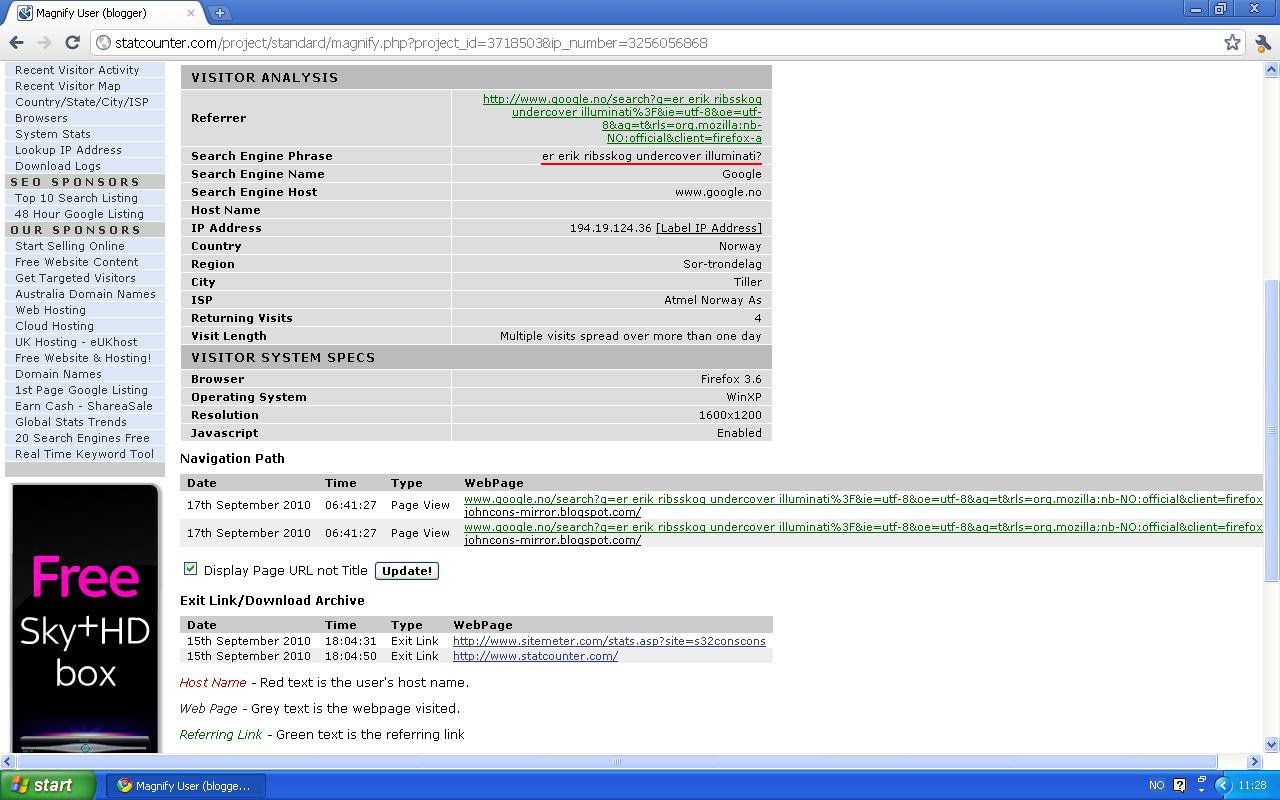This screenshot has width=1280, height=800.
Task: Click the Firefox 3.6 browser value
Action: [731, 379]
